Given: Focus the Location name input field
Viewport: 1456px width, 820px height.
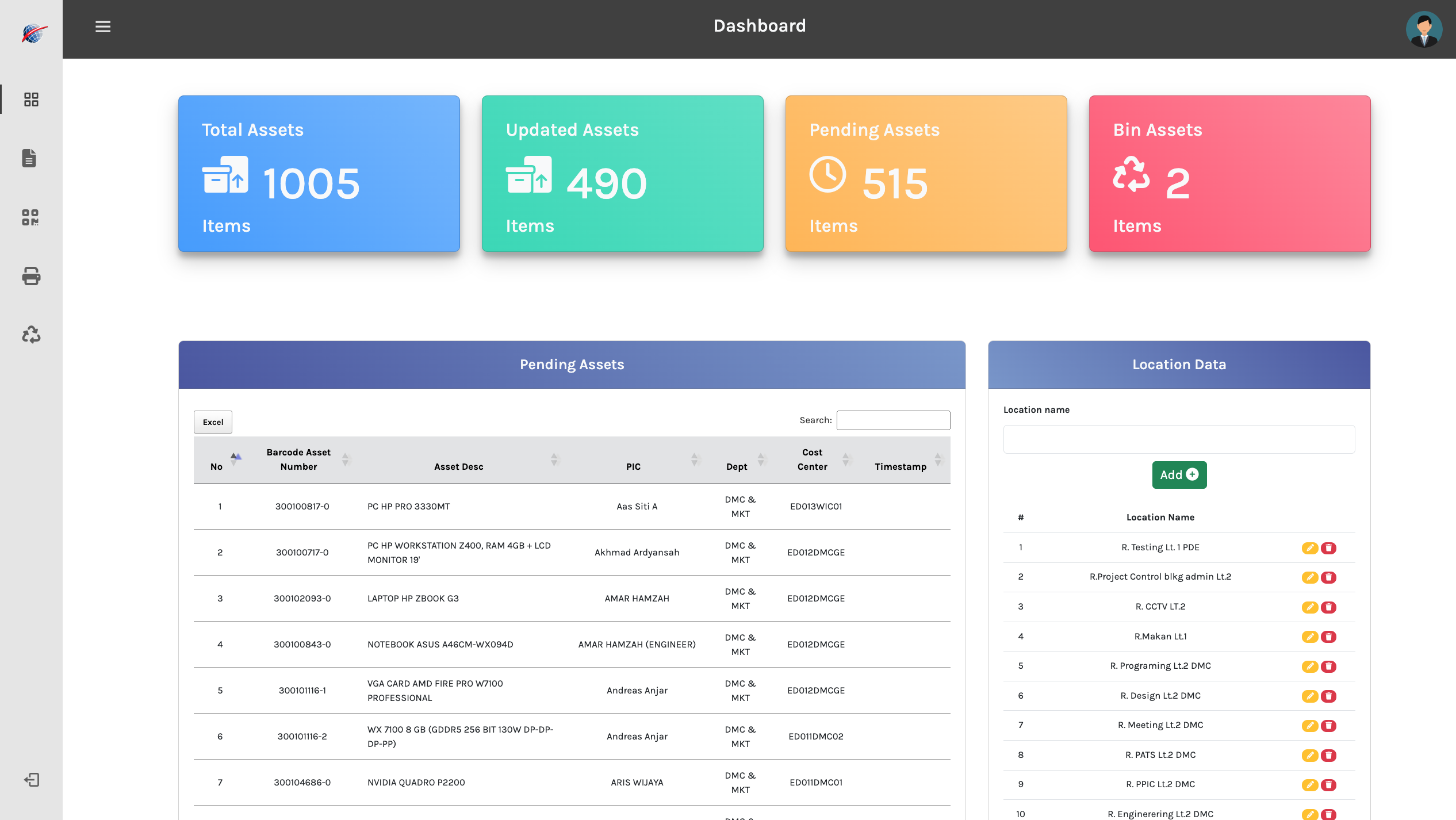Looking at the screenshot, I should click(1179, 439).
